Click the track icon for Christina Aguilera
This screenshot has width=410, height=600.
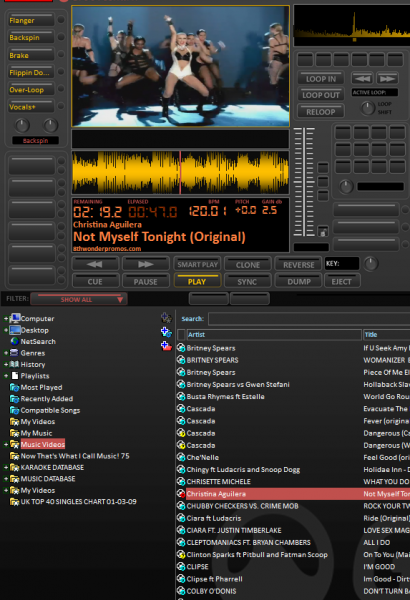tap(181, 494)
